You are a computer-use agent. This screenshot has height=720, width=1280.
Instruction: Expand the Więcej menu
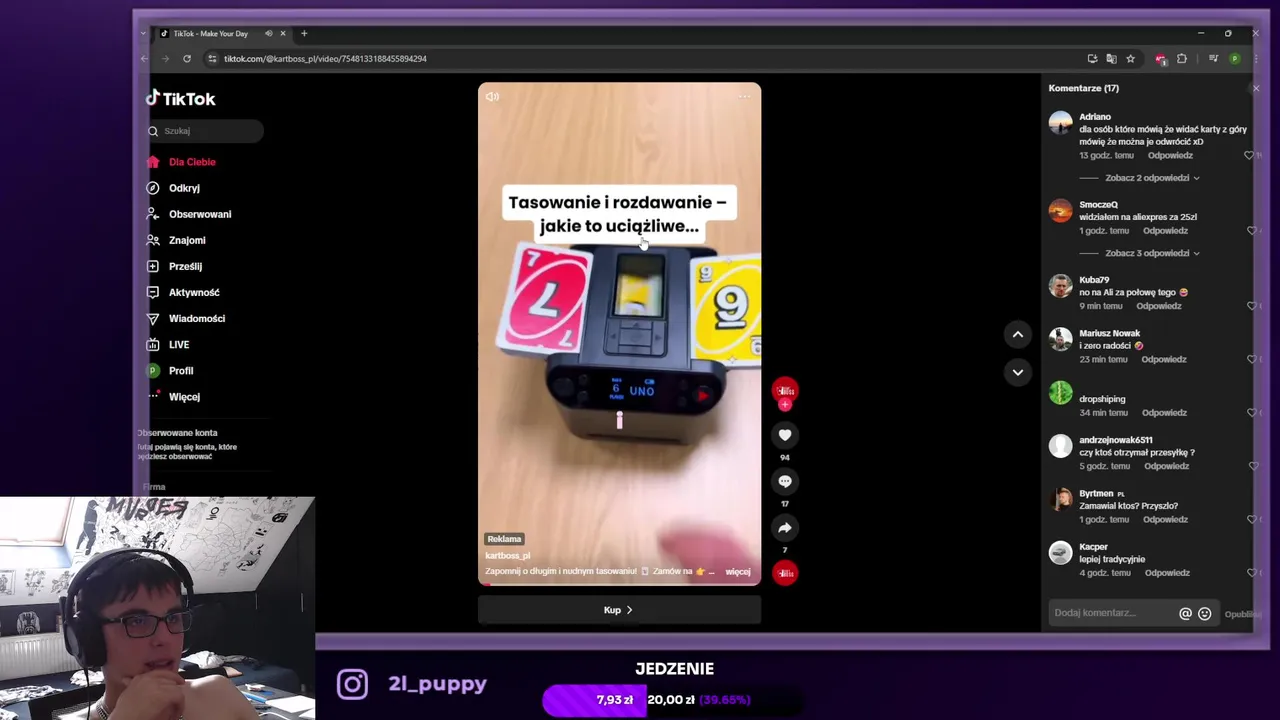[x=184, y=396]
